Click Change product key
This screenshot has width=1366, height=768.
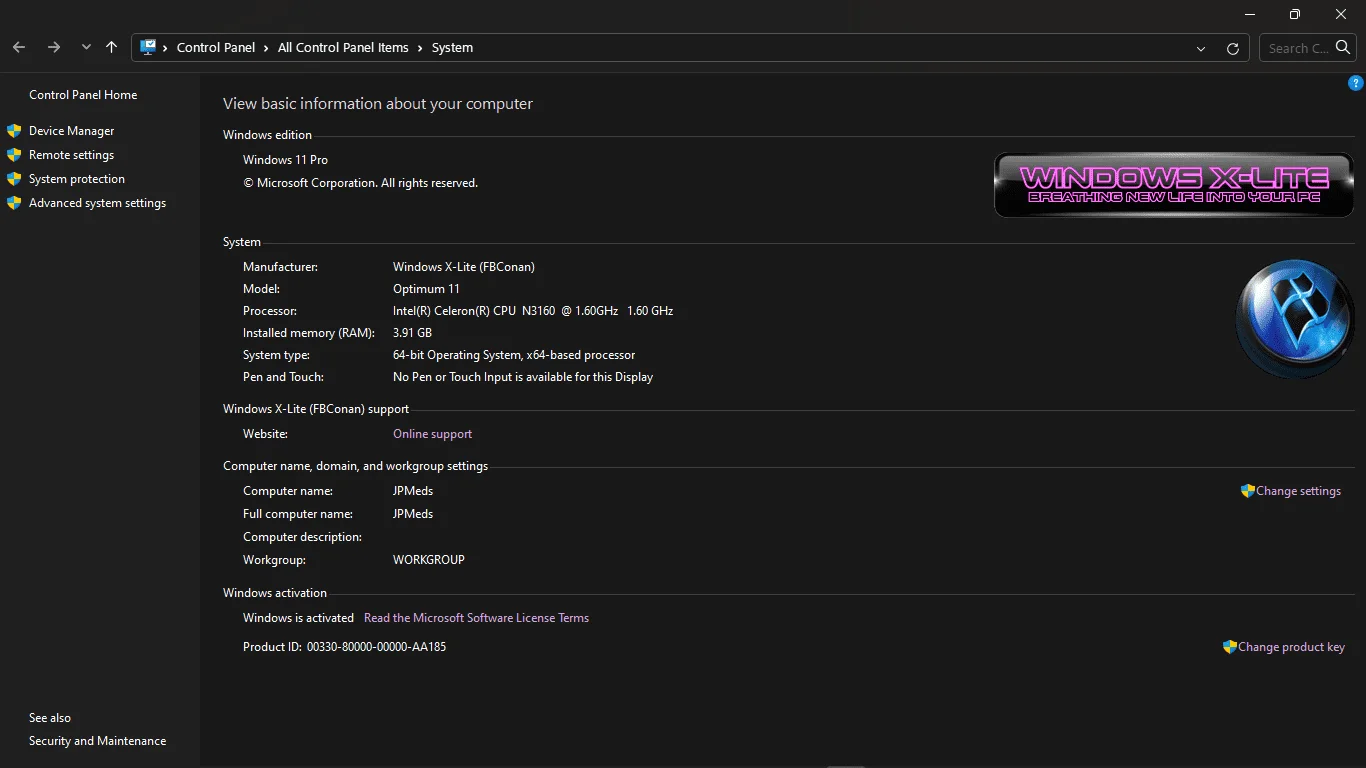coord(1291,647)
